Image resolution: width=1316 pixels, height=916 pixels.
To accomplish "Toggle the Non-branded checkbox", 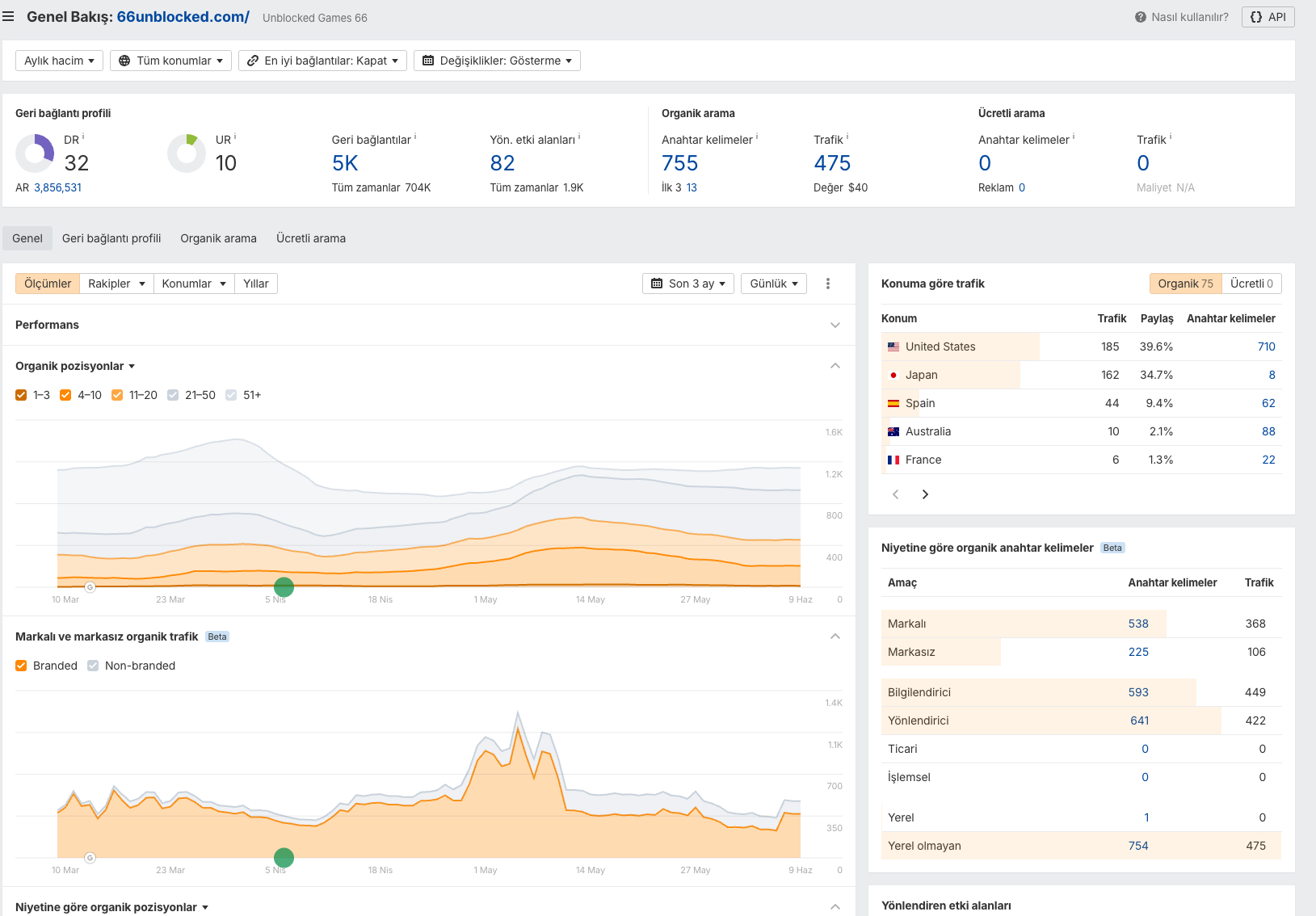I will coord(93,666).
